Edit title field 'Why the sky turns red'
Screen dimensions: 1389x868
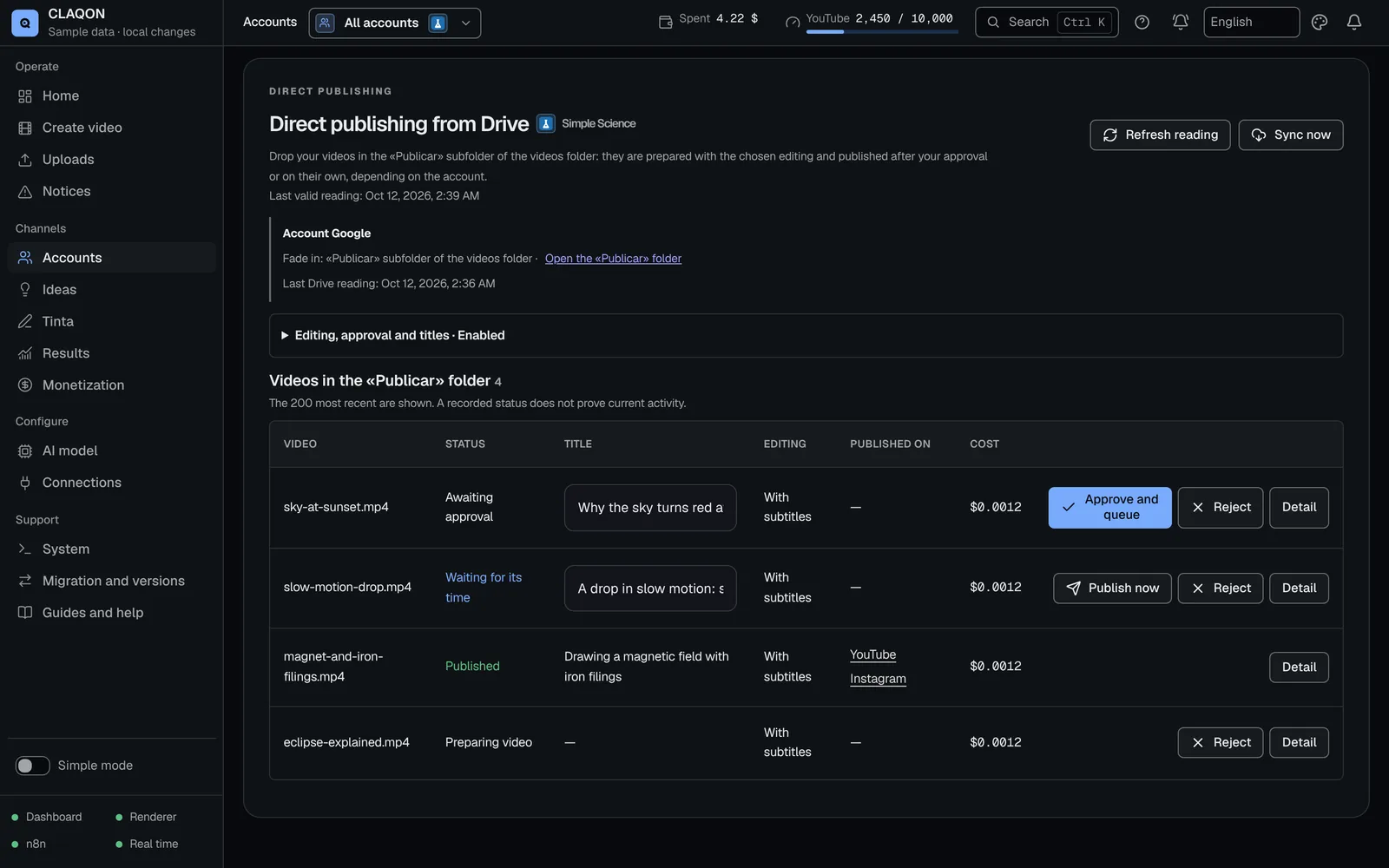(x=650, y=508)
